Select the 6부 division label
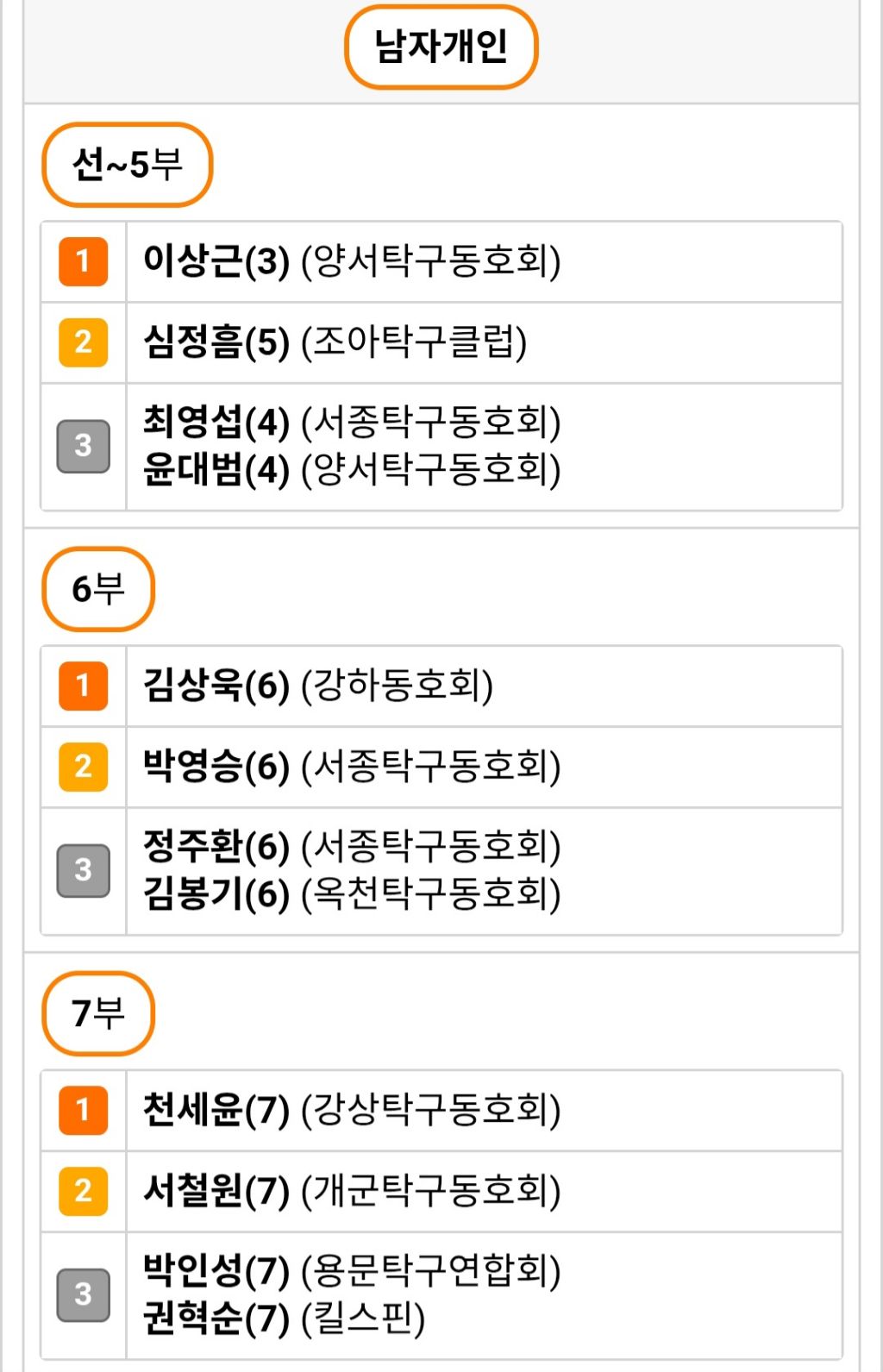Viewport: 883px width, 1372px height. pos(97,589)
